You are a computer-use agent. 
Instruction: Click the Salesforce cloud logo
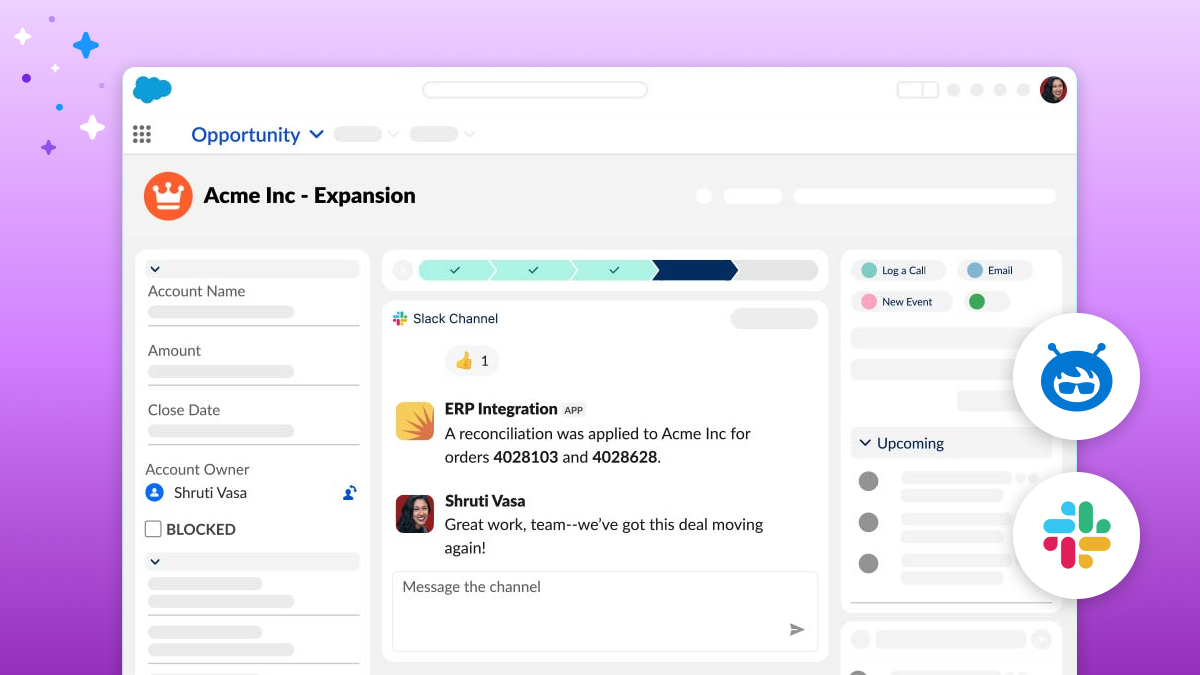tap(152, 89)
